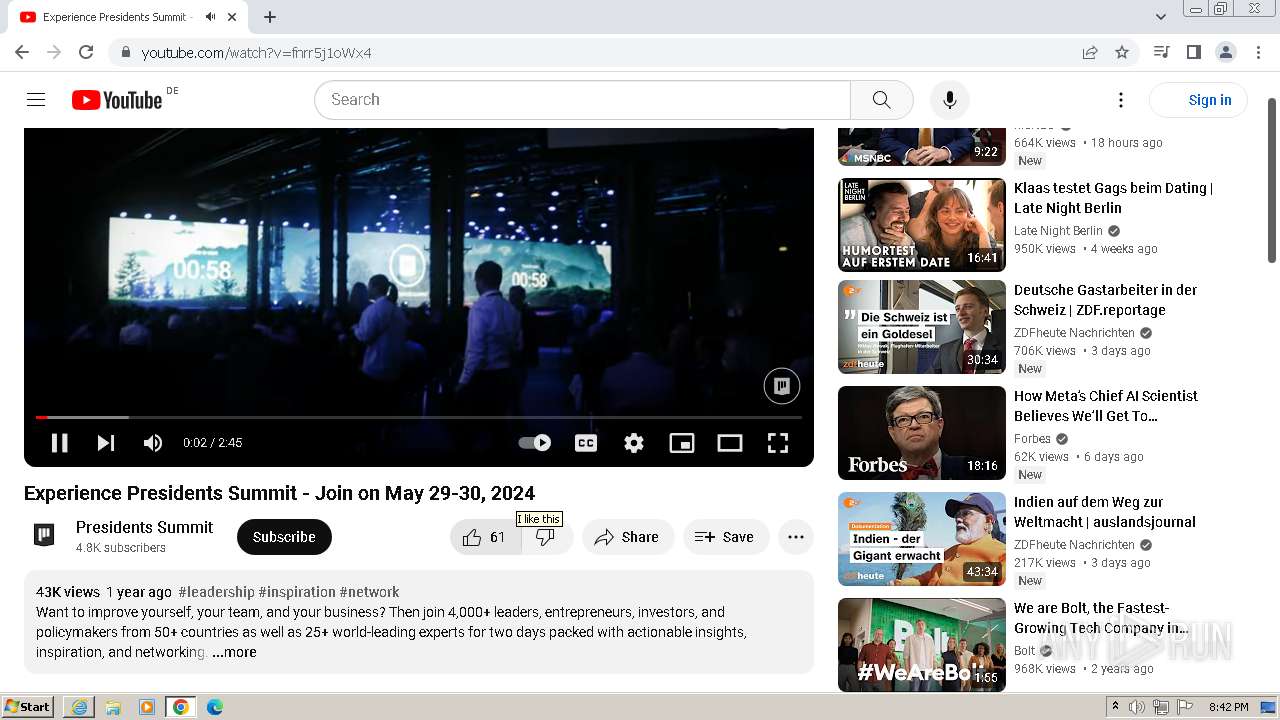Open Presidents Summit channel avatar
Viewport: 1280px width, 720px height.
[x=44, y=535]
